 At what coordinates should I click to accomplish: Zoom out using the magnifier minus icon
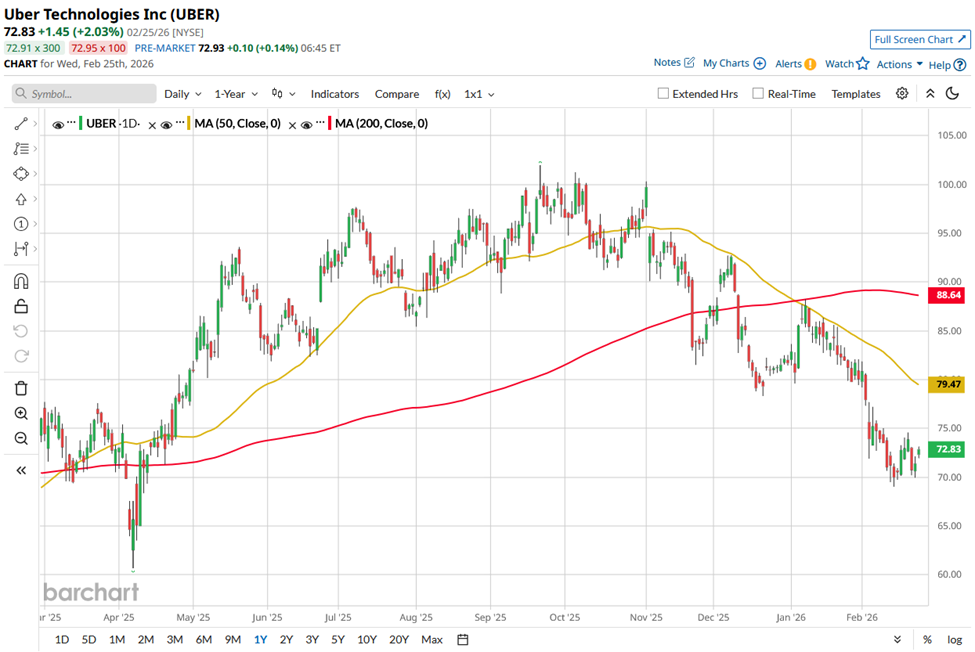click(x=20, y=438)
